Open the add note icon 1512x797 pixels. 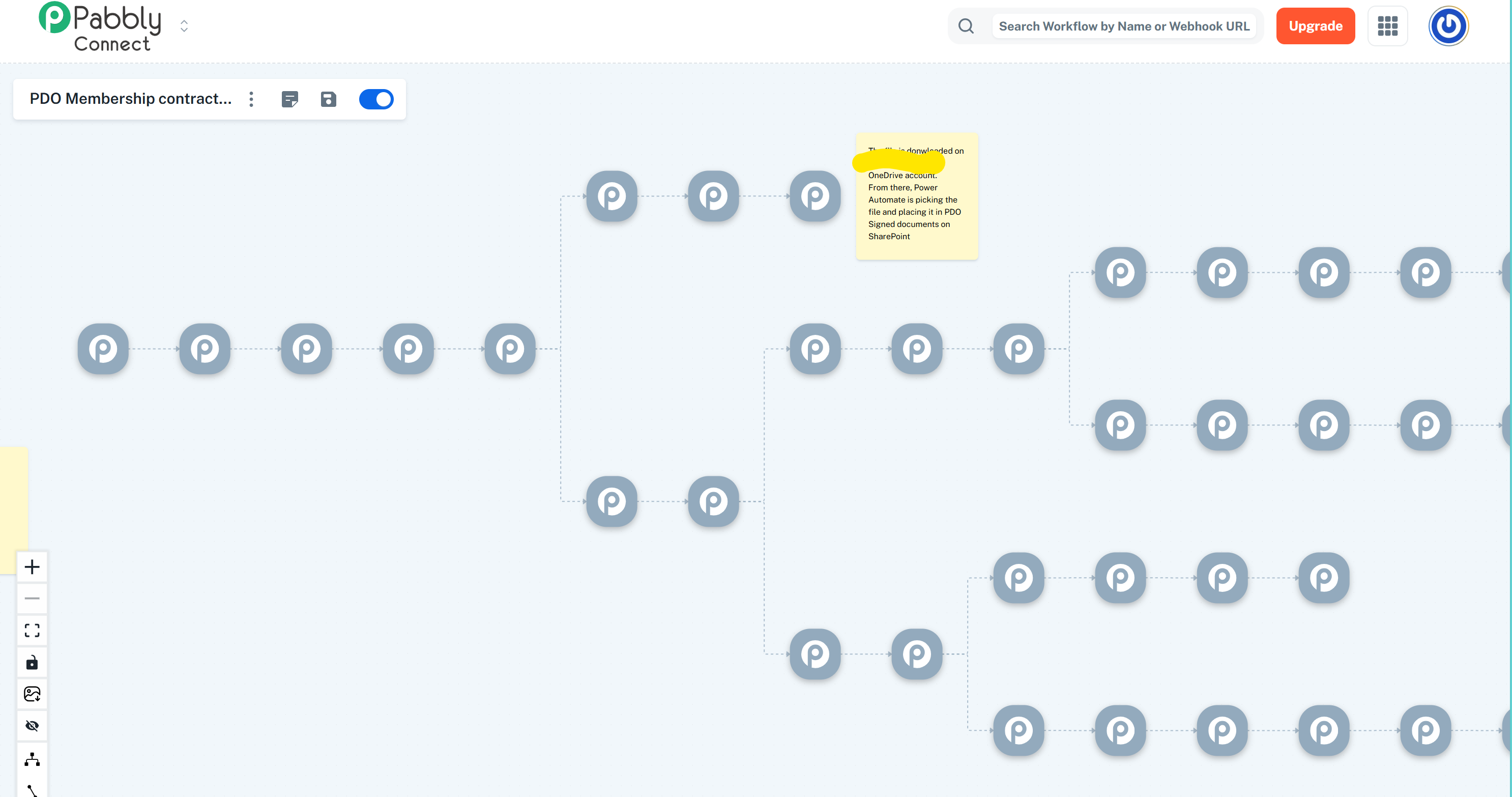tap(290, 99)
